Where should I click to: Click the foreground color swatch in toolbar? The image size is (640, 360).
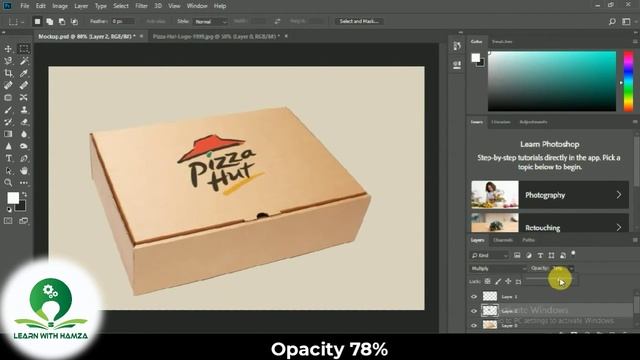coord(13,198)
